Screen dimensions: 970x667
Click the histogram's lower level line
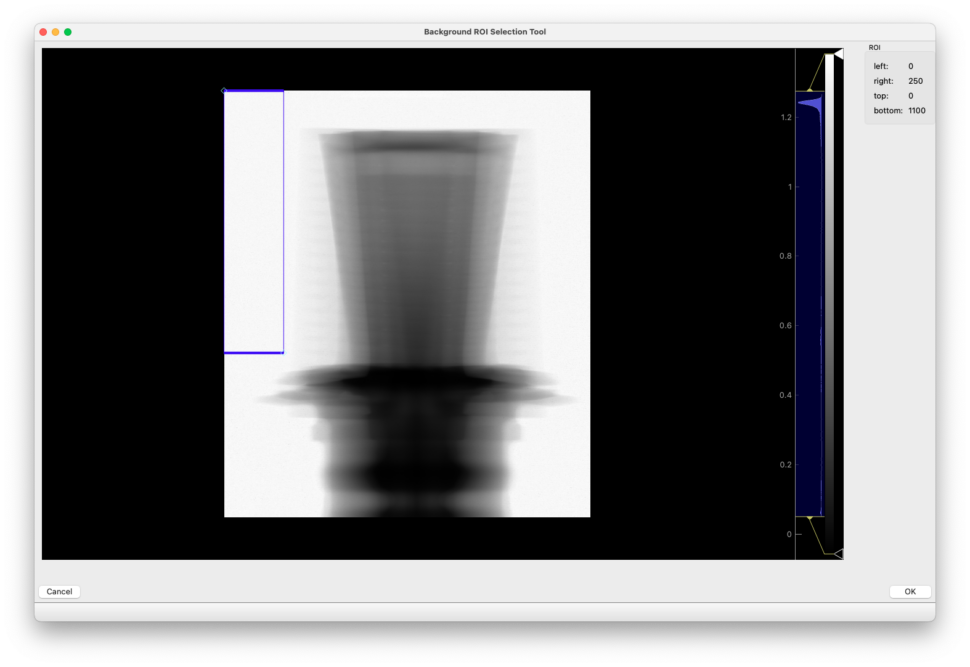808,516
